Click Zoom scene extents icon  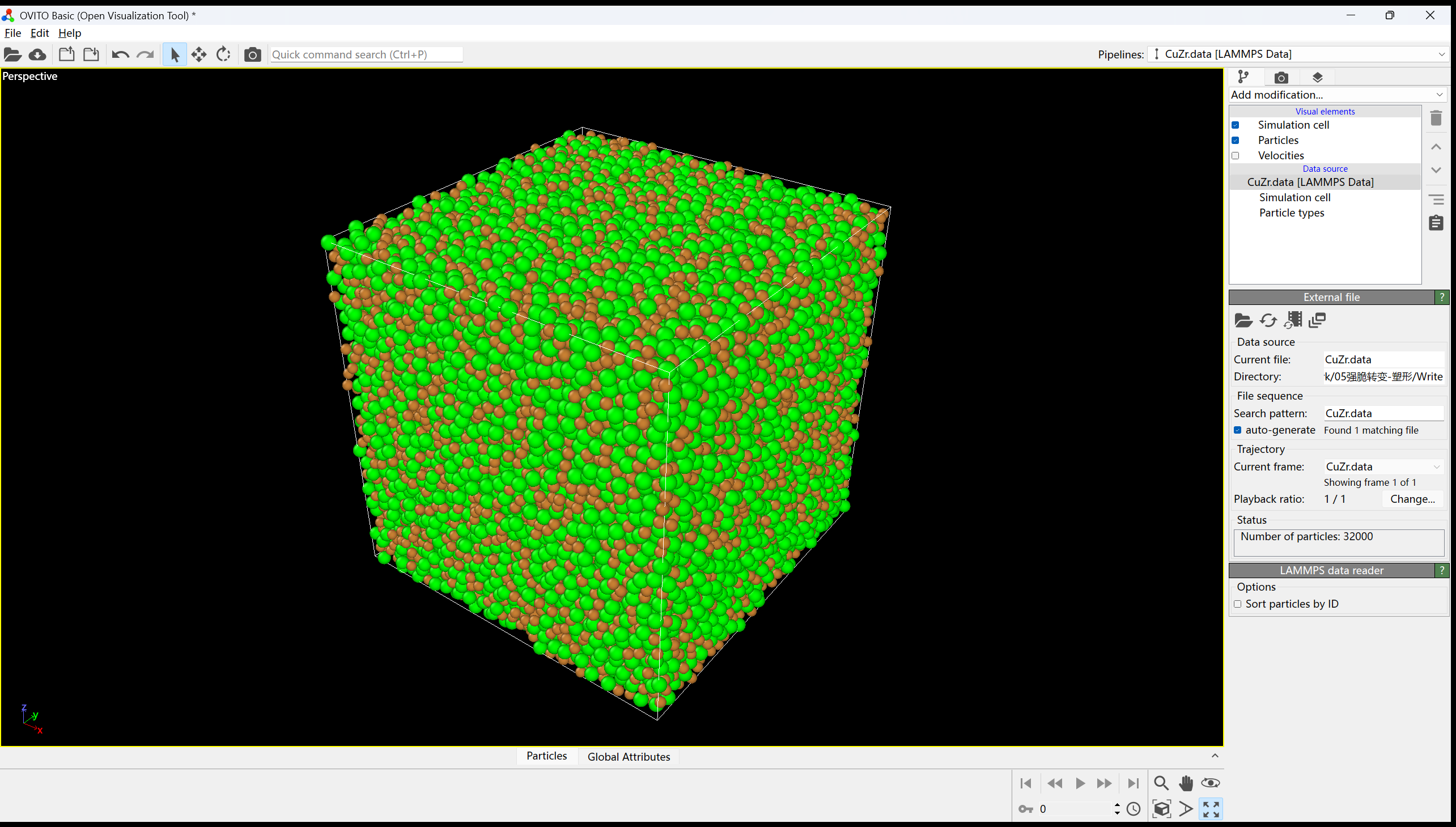pyautogui.click(x=1162, y=809)
